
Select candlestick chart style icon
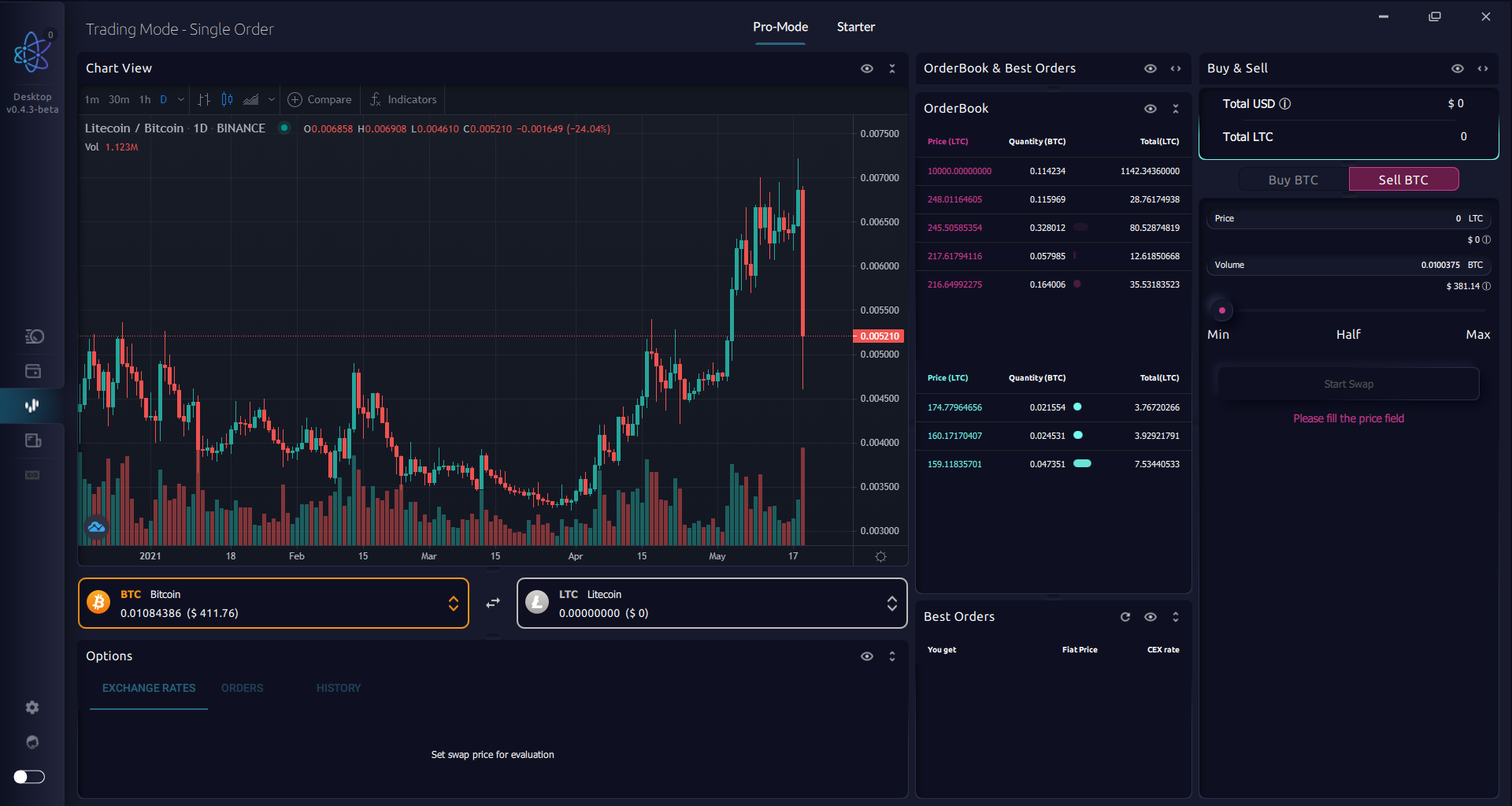228,99
